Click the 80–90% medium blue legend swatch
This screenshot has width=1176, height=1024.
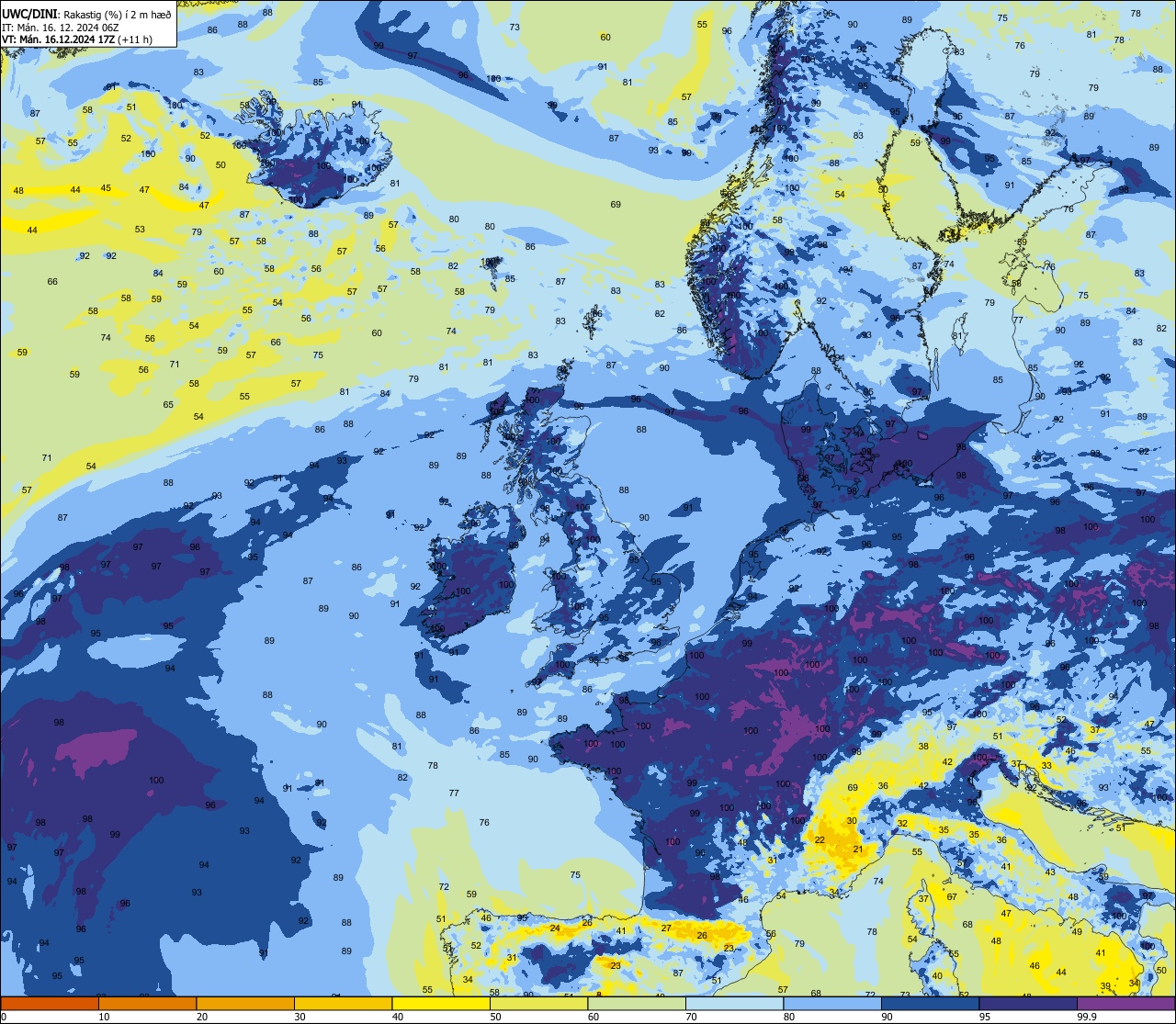tap(832, 1003)
